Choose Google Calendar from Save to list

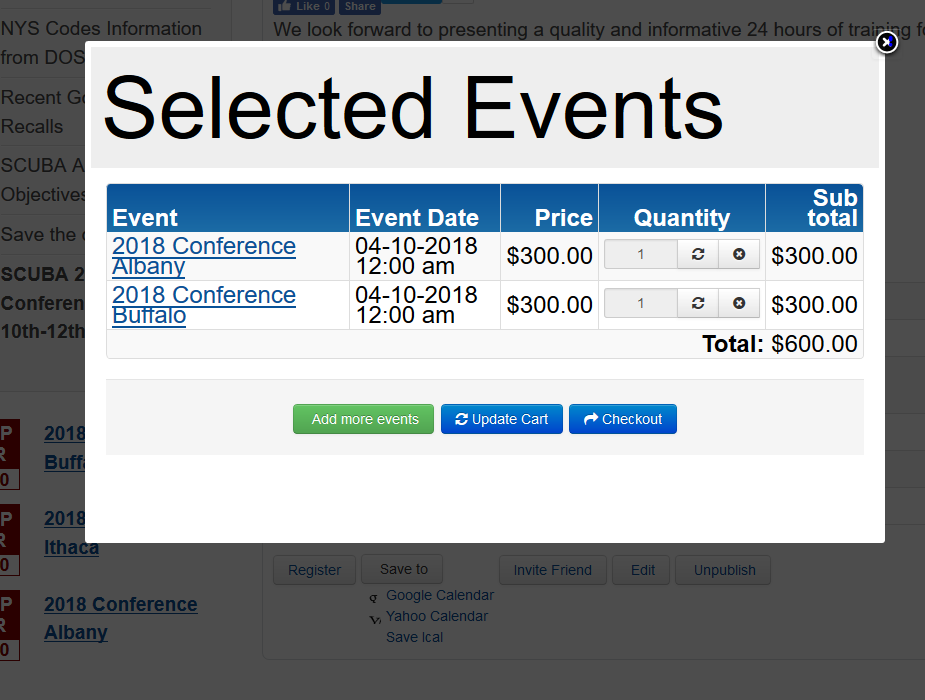440,595
